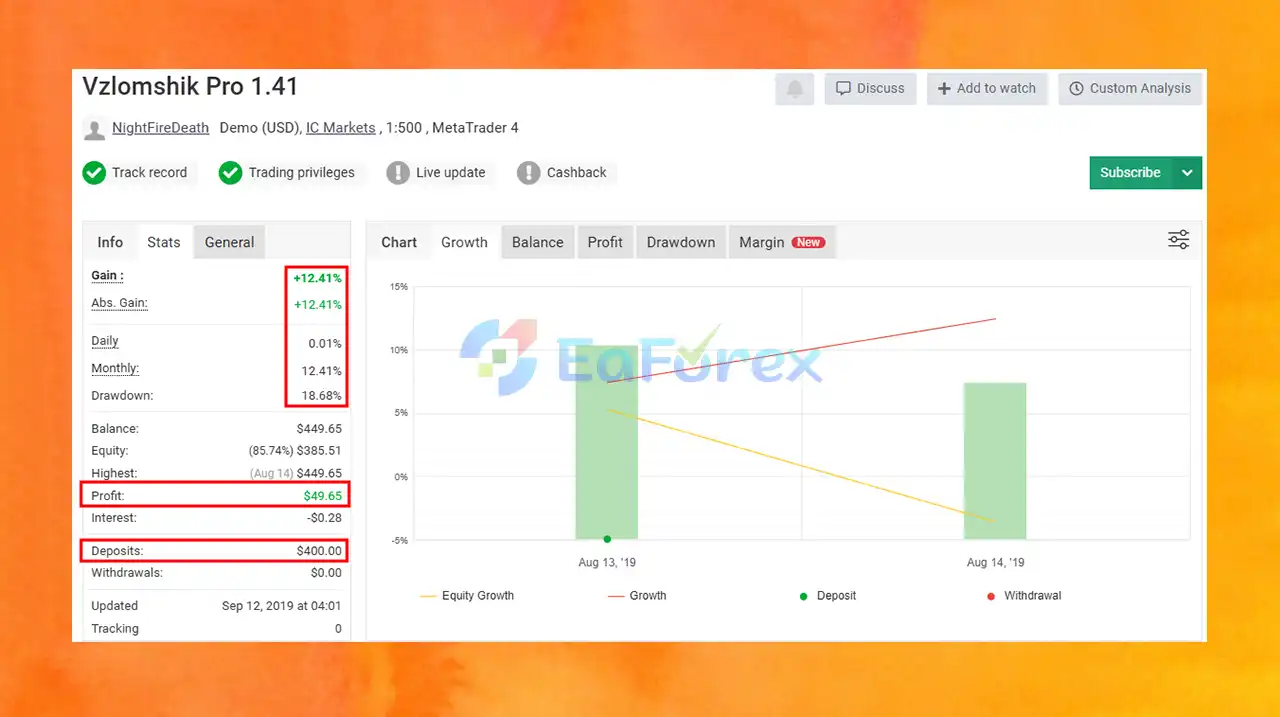This screenshot has height=717, width=1280.
Task: Click the green deposit dot on the chart
Action: pos(607,539)
